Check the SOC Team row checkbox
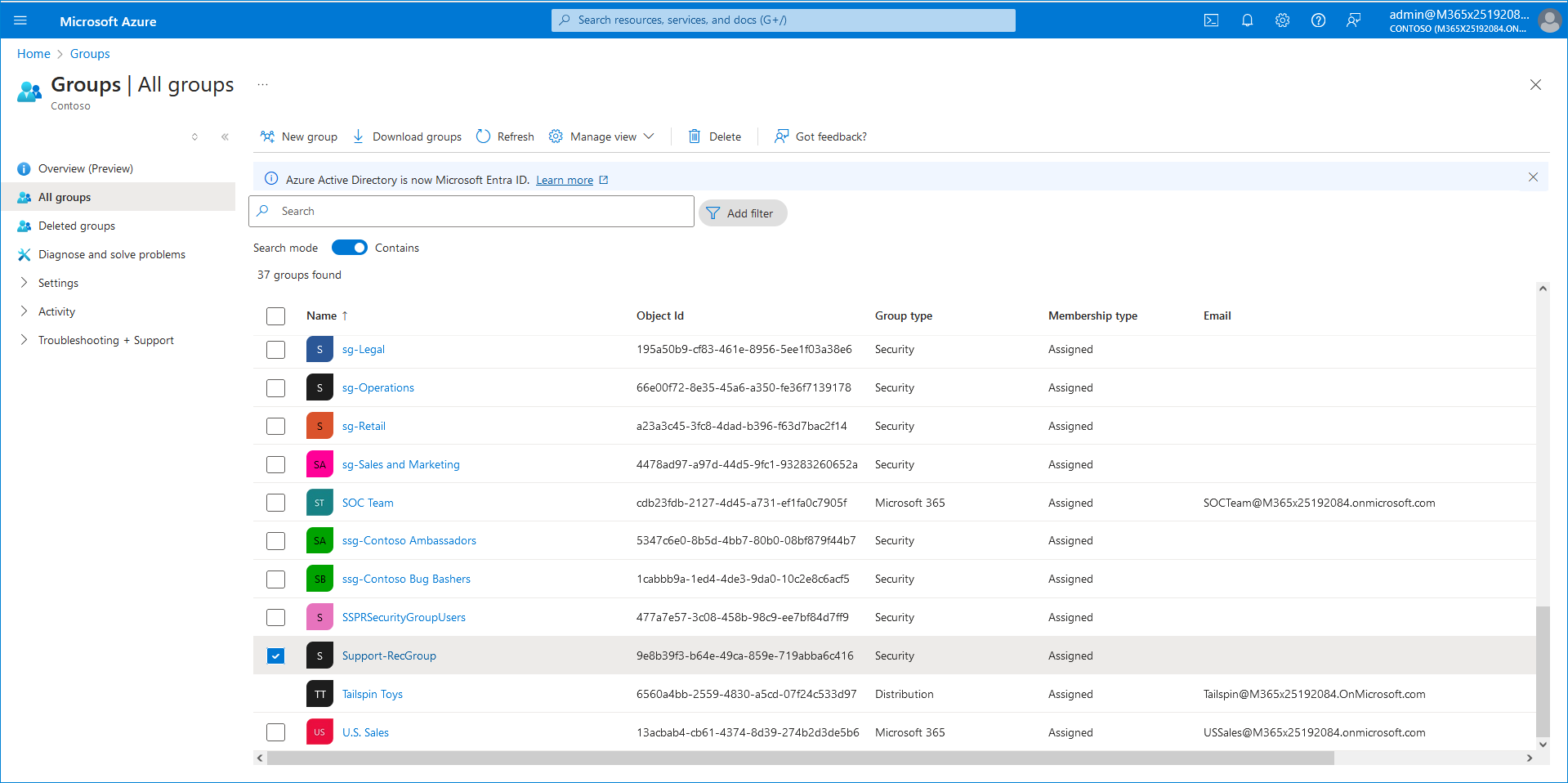The image size is (1568, 783). 276,503
